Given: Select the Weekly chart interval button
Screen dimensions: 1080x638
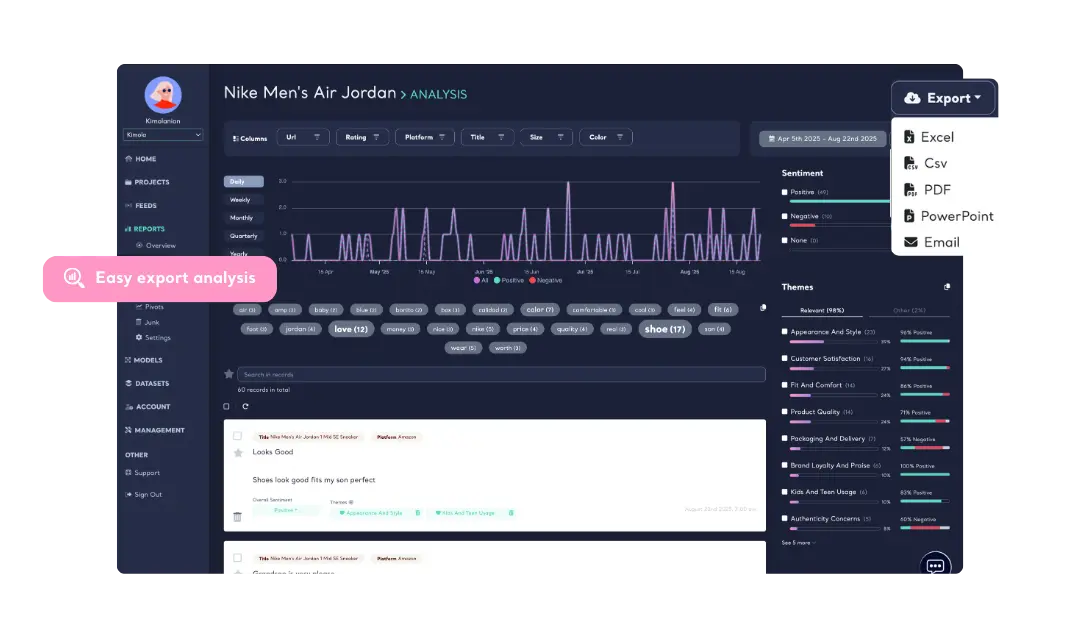Looking at the screenshot, I should tap(243, 200).
